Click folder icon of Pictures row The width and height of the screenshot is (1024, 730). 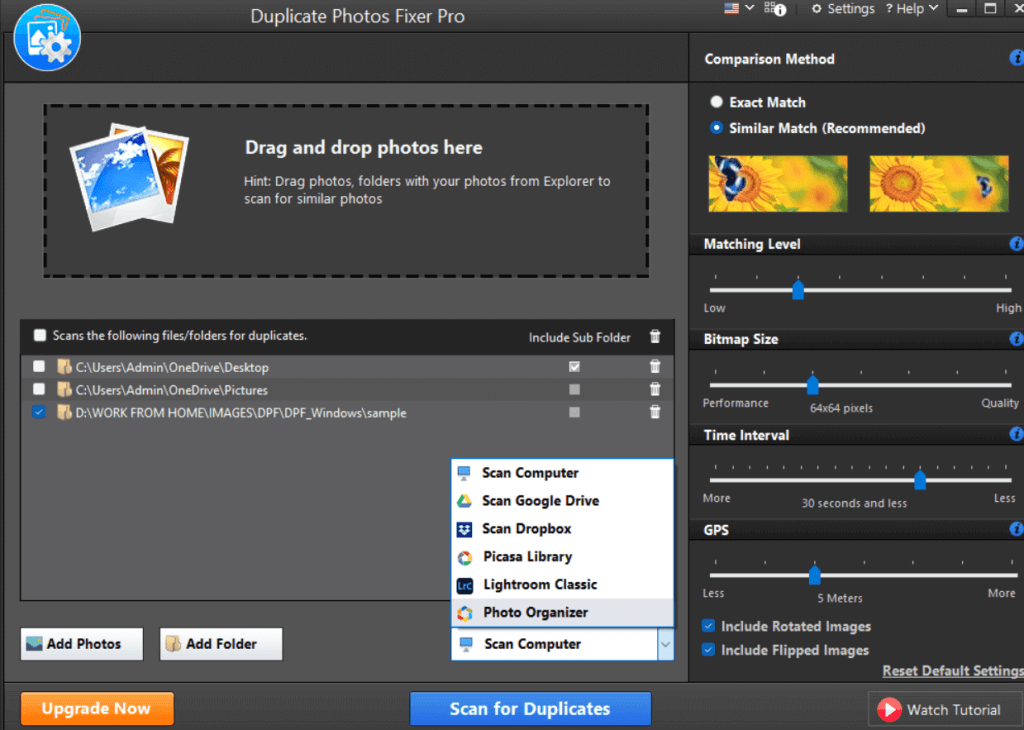tap(64, 389)
